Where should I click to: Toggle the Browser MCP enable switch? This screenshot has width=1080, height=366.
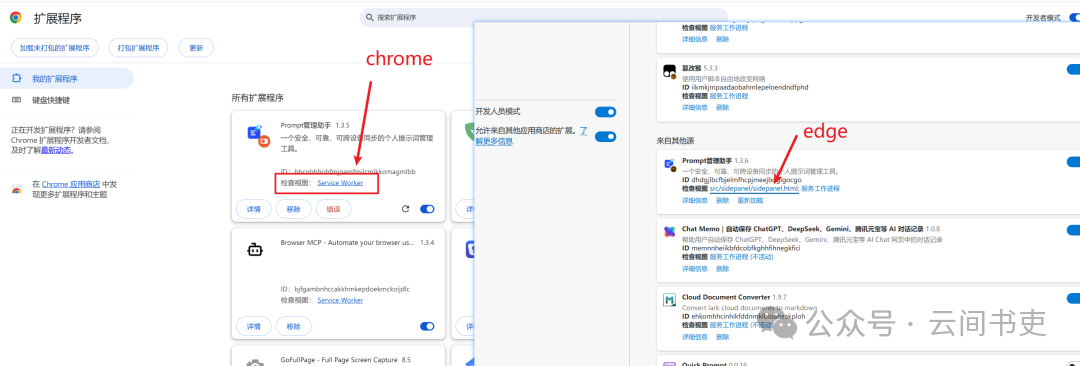(427, 326)
